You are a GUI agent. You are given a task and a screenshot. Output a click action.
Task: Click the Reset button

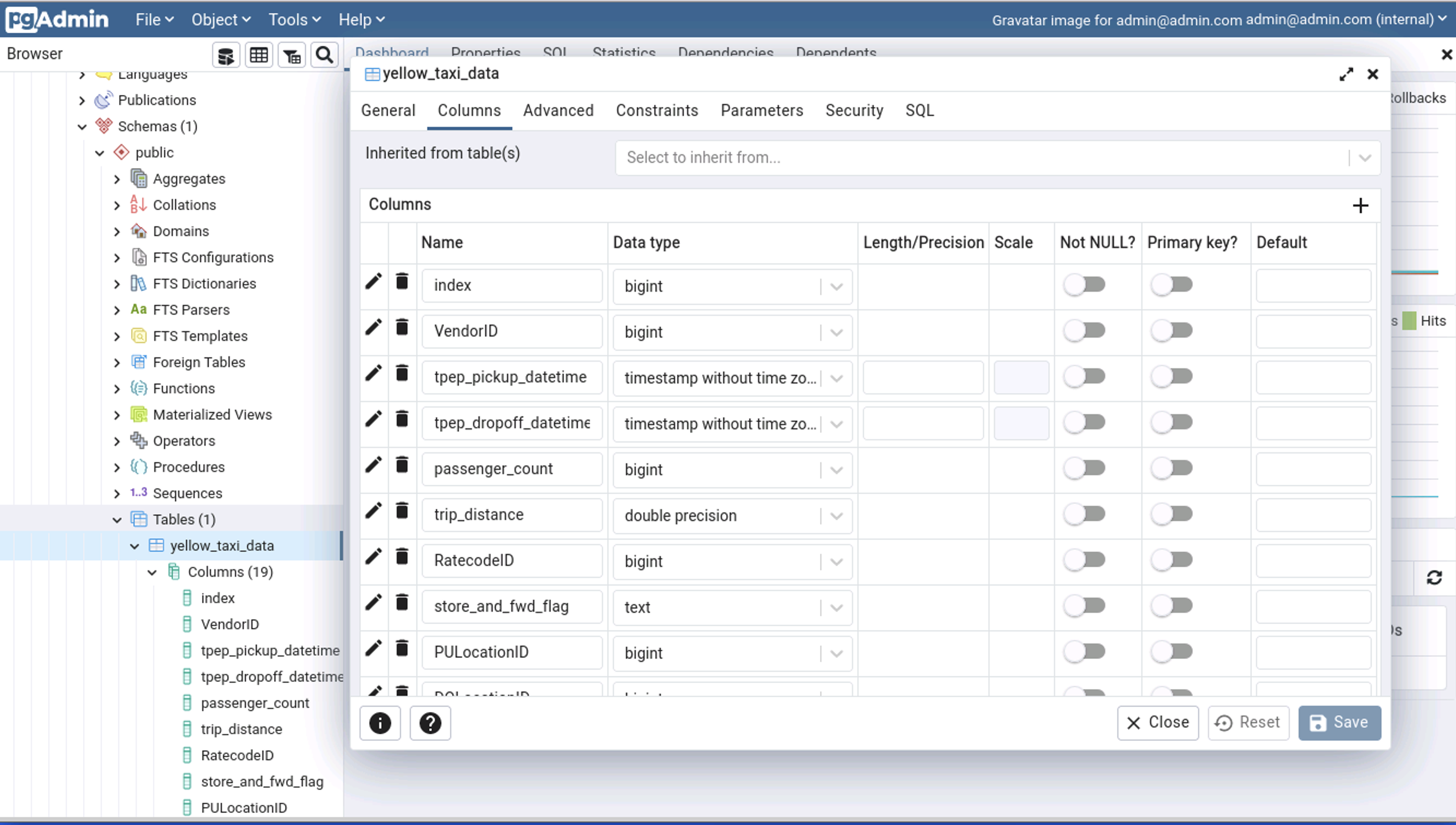click(x=1248, y=723)
